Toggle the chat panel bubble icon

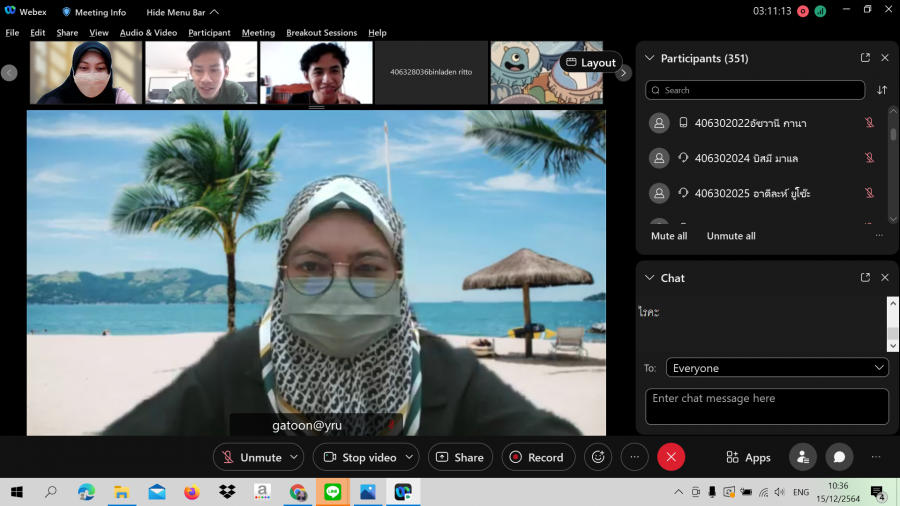coord(839,457)
